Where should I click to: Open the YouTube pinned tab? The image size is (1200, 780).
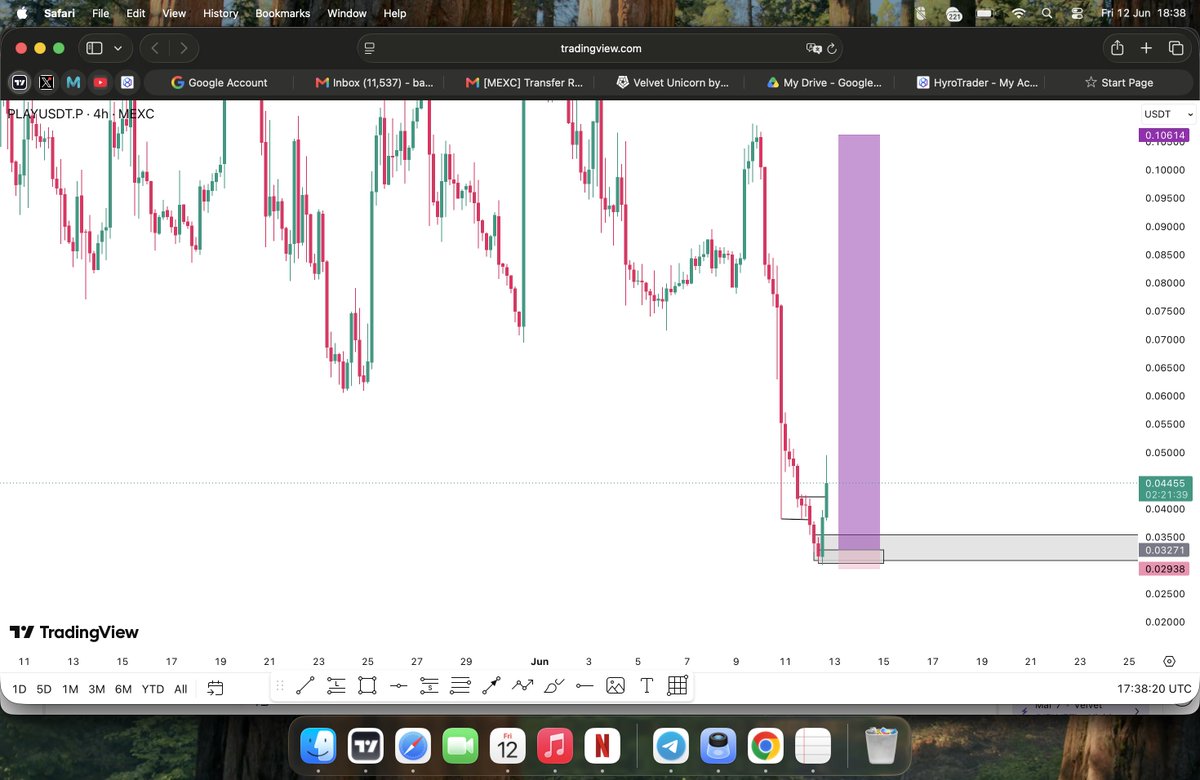[100, 82]
